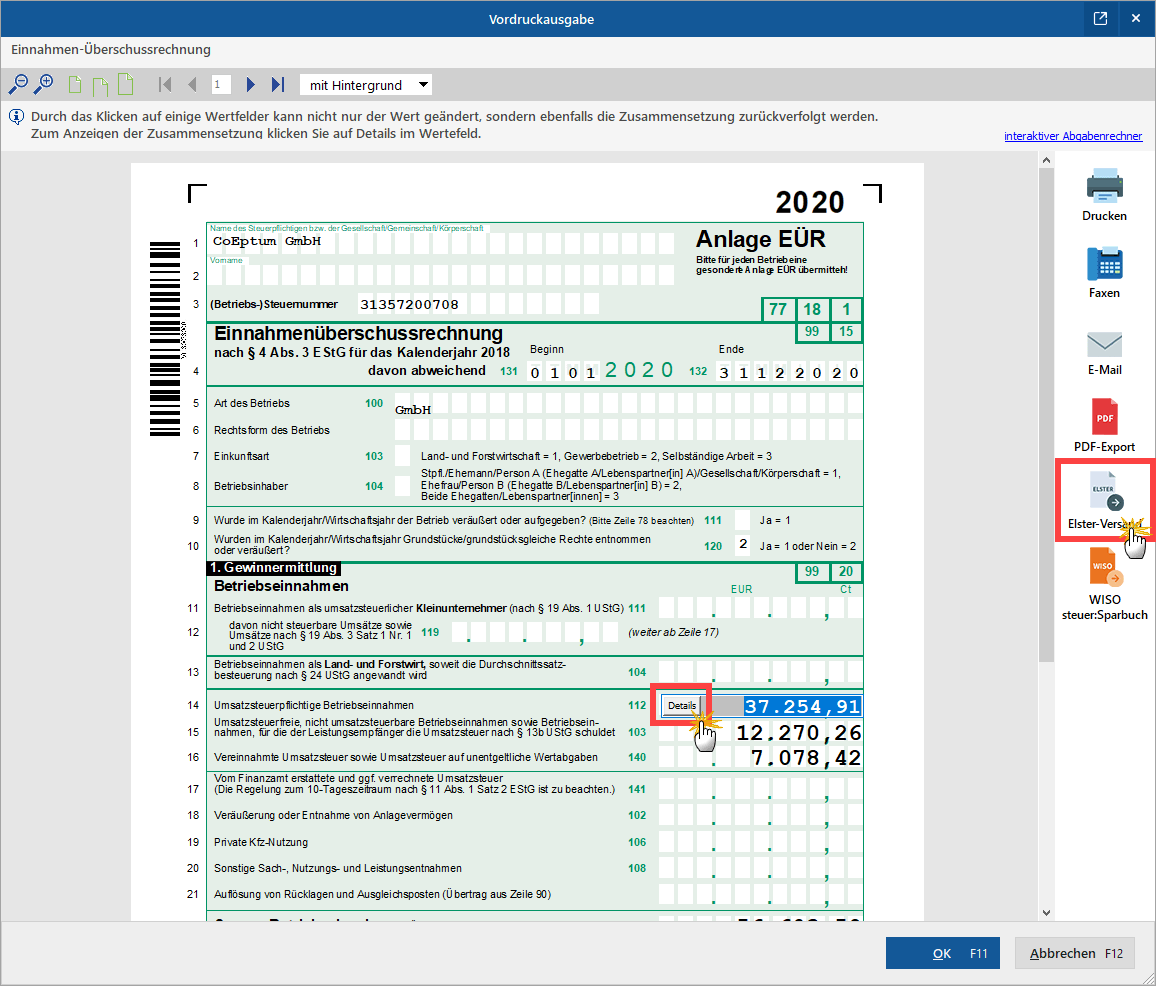Viewport: 1156px width, 986px height.
Task: Click the scrollbar up arrow
Action: pos(1046,160)
